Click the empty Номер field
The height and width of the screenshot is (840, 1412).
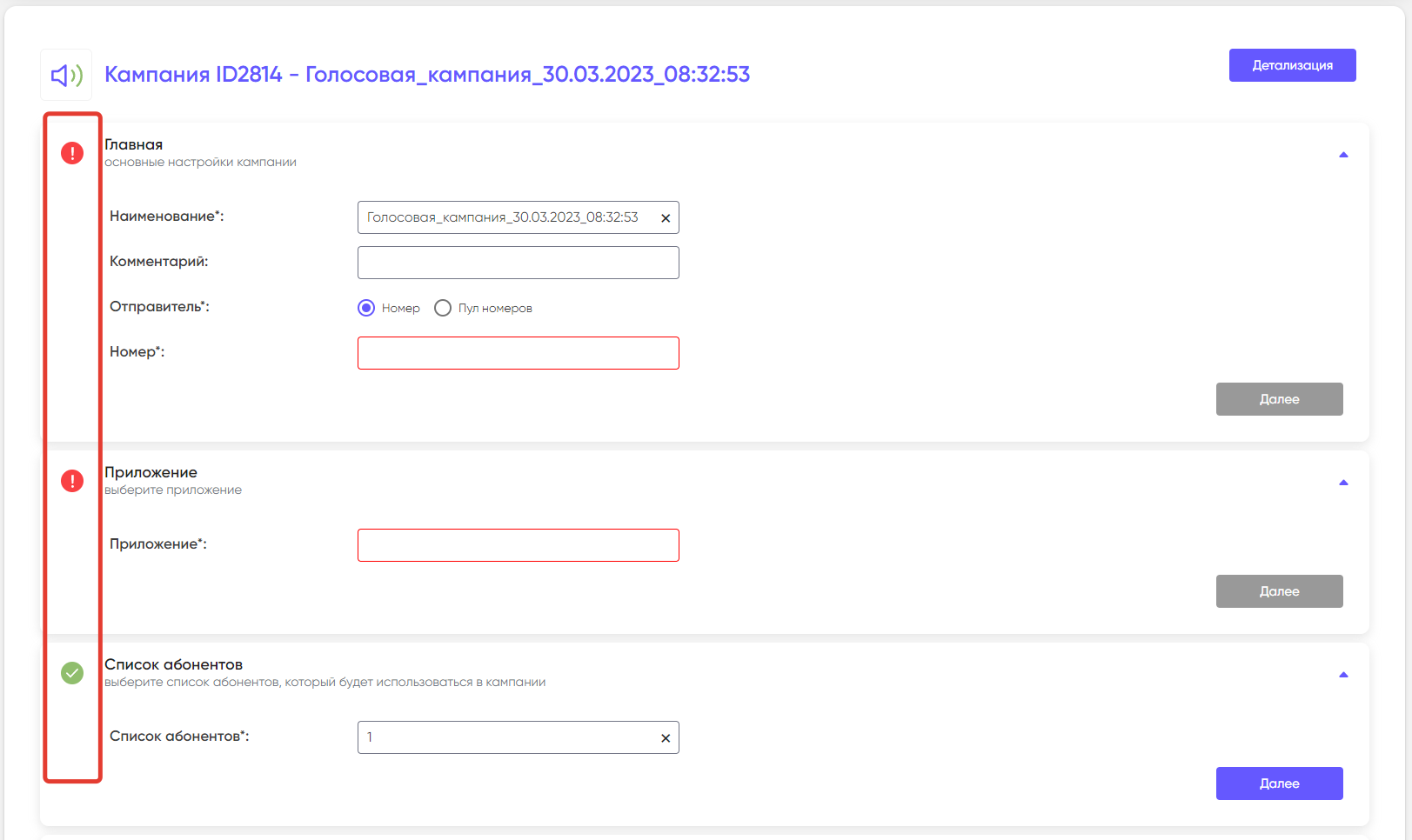[x=518, y=353]
